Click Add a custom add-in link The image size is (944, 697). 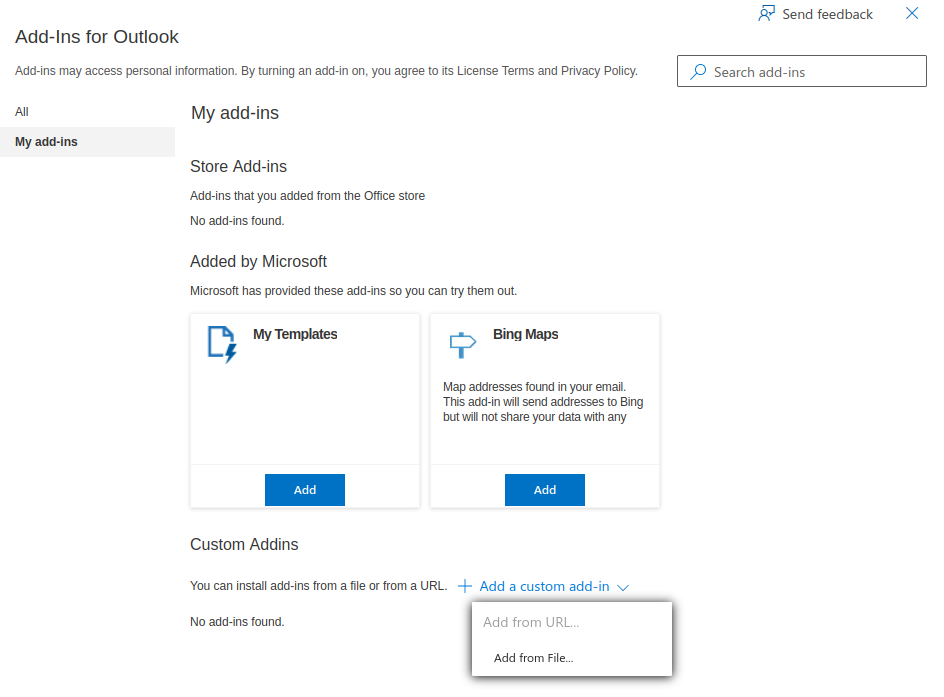(544, 586)
